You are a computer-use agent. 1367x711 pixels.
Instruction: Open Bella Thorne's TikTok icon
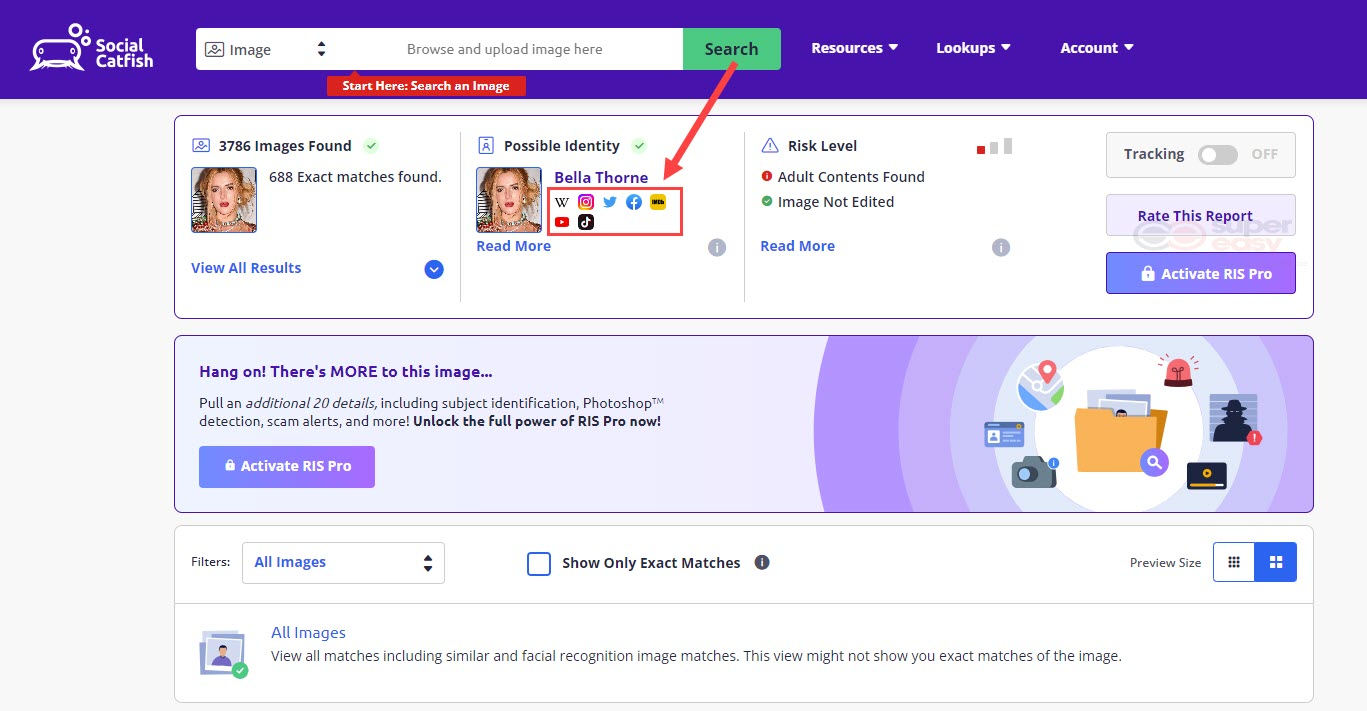click(x=586, y=222)
